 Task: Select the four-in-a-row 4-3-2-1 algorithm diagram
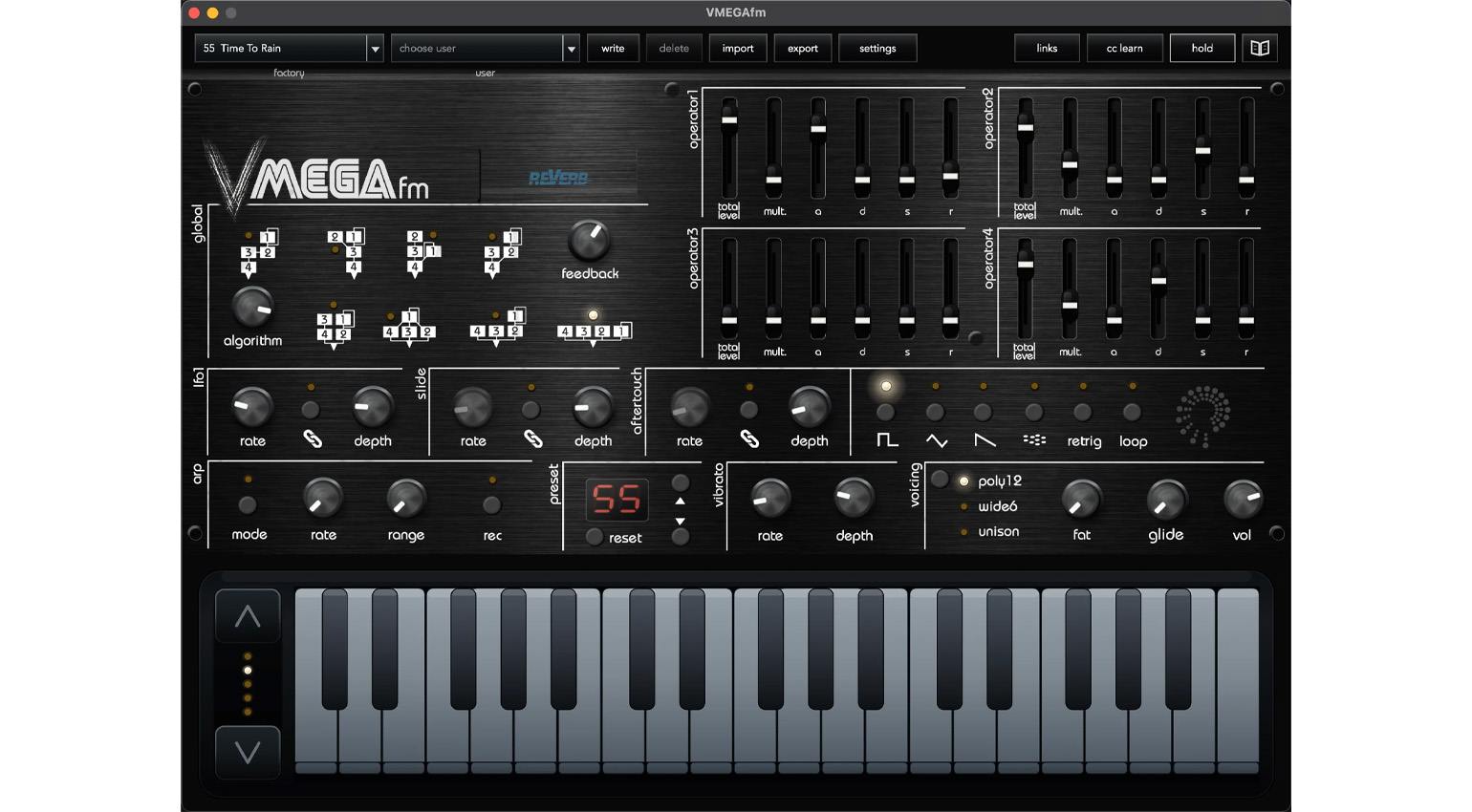(x=595, y=331)
